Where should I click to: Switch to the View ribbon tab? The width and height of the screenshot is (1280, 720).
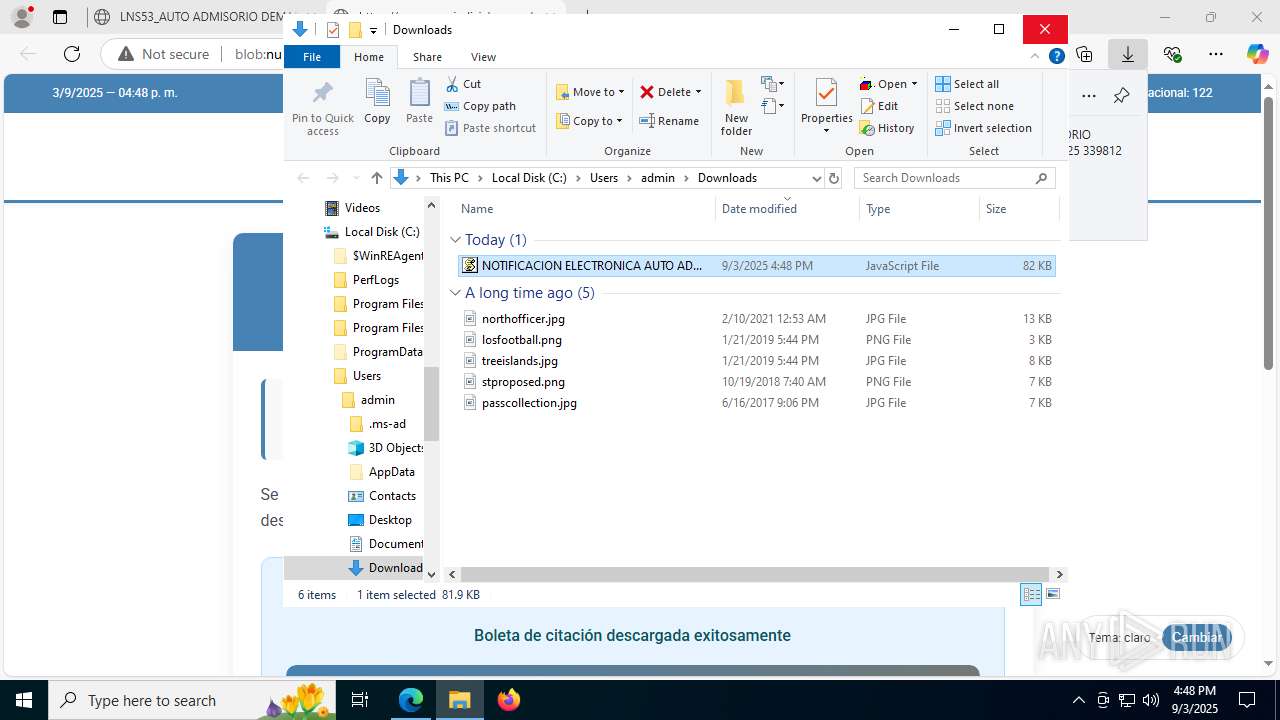483,57
